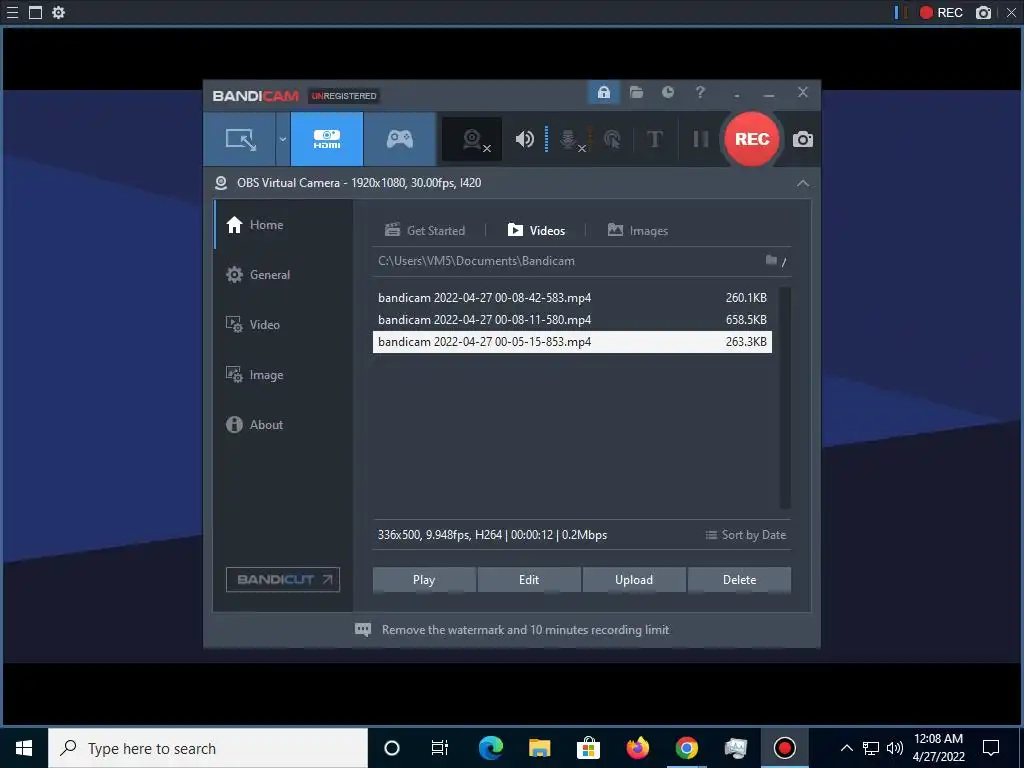Click the Delete button
This screenshot has height=768, width=1024.
click(739, 580)
